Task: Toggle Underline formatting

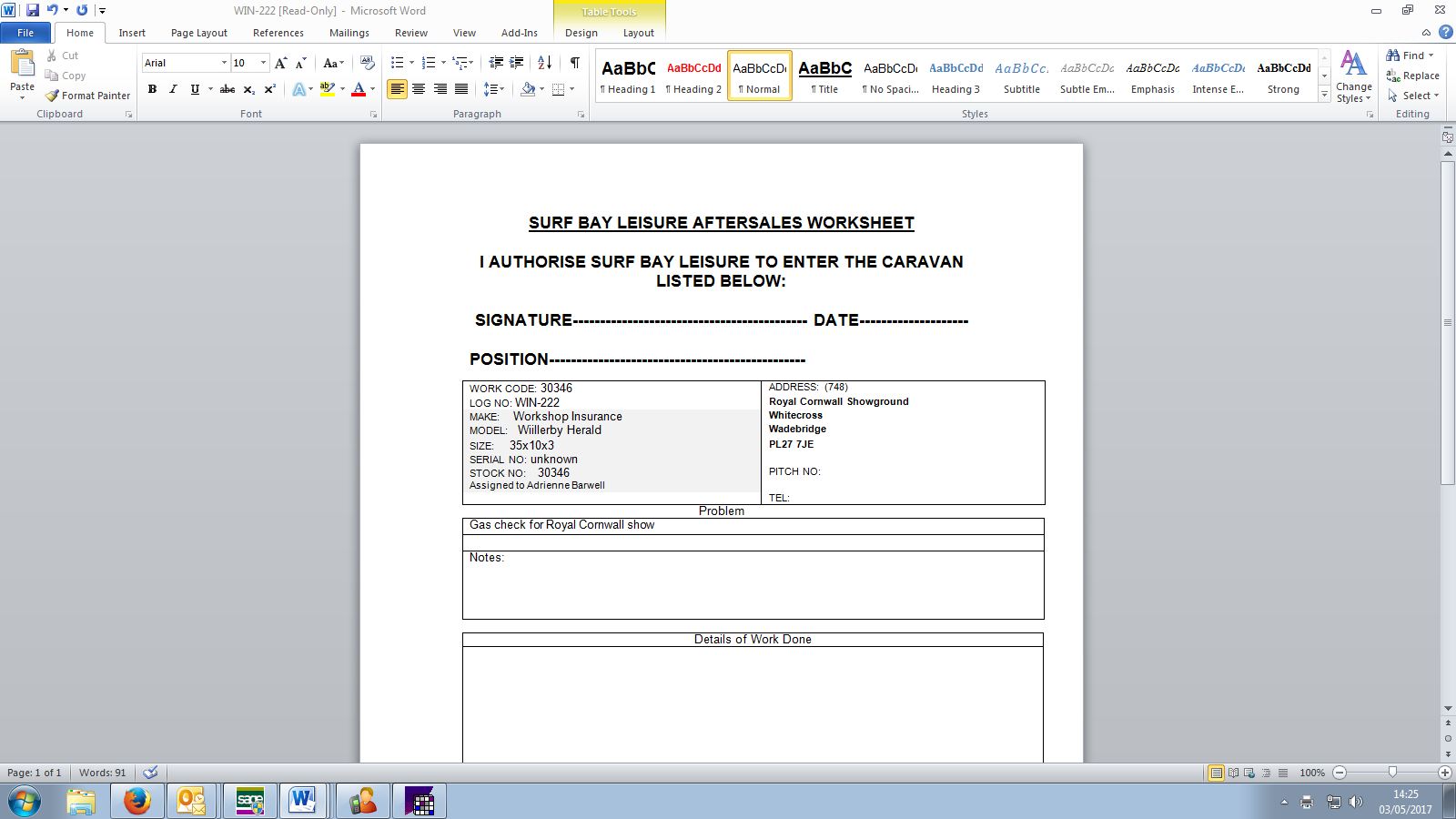Action: [x=195, y=89]
